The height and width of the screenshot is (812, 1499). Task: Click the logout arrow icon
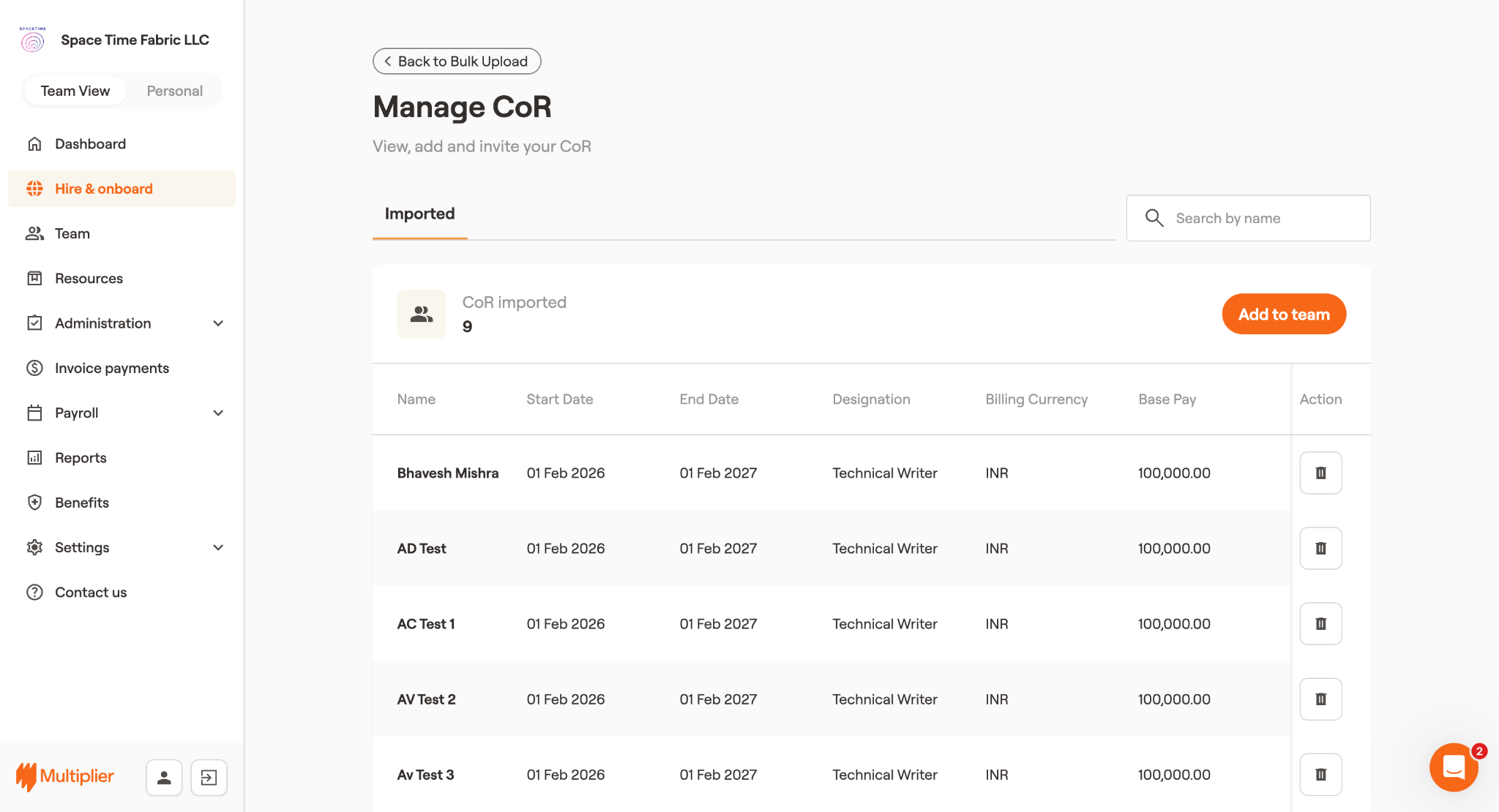pyautogui.click(x=209, y=777)
